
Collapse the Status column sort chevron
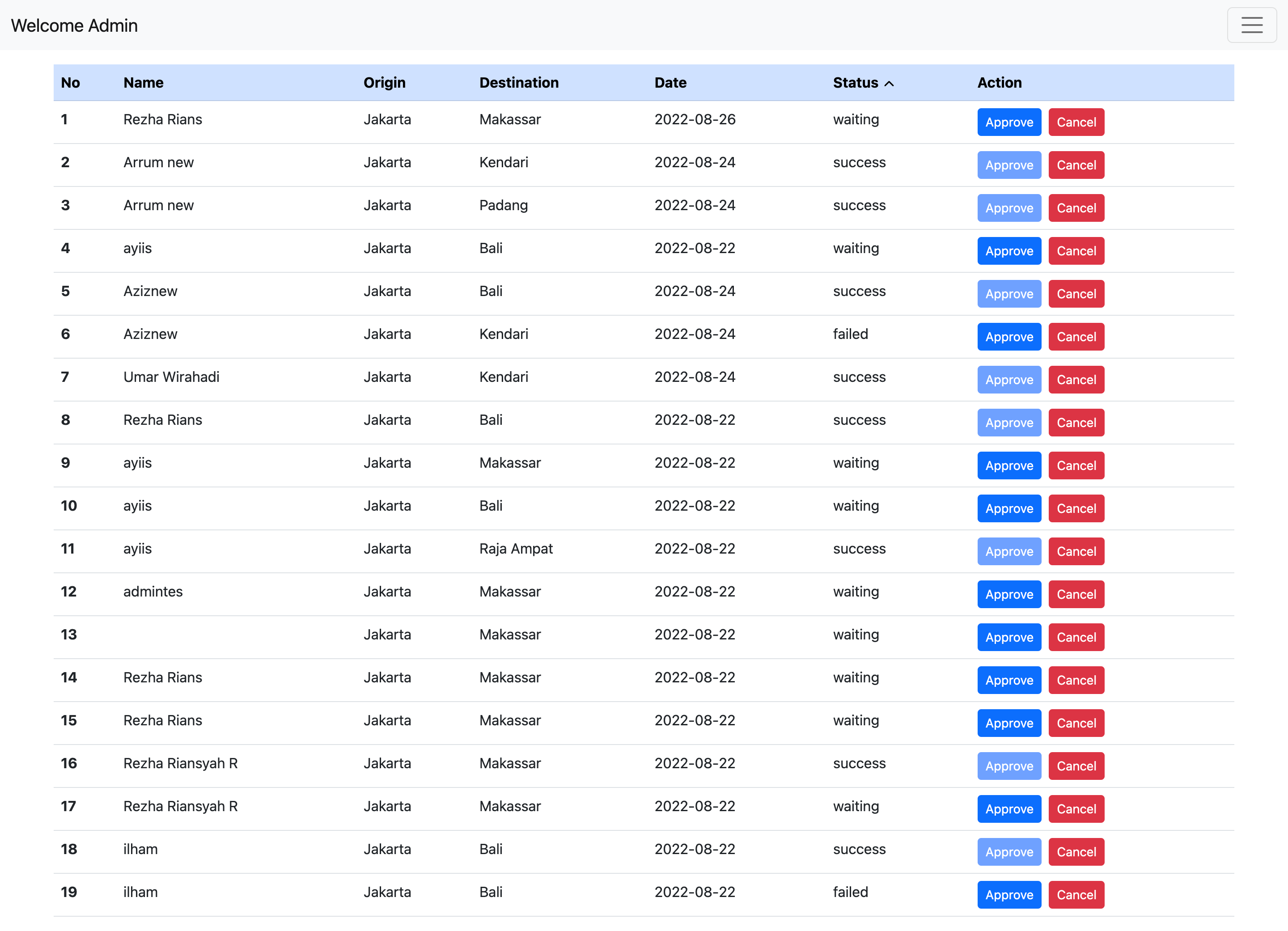click(x=890, y=83)
